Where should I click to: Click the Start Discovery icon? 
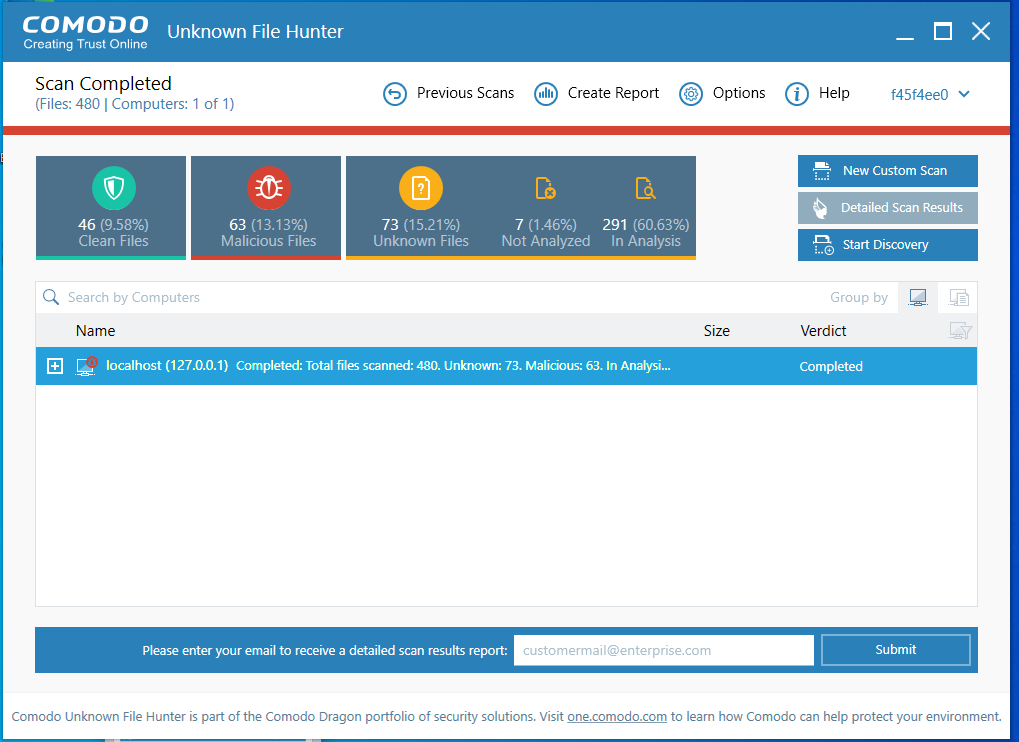coord(823,245)
